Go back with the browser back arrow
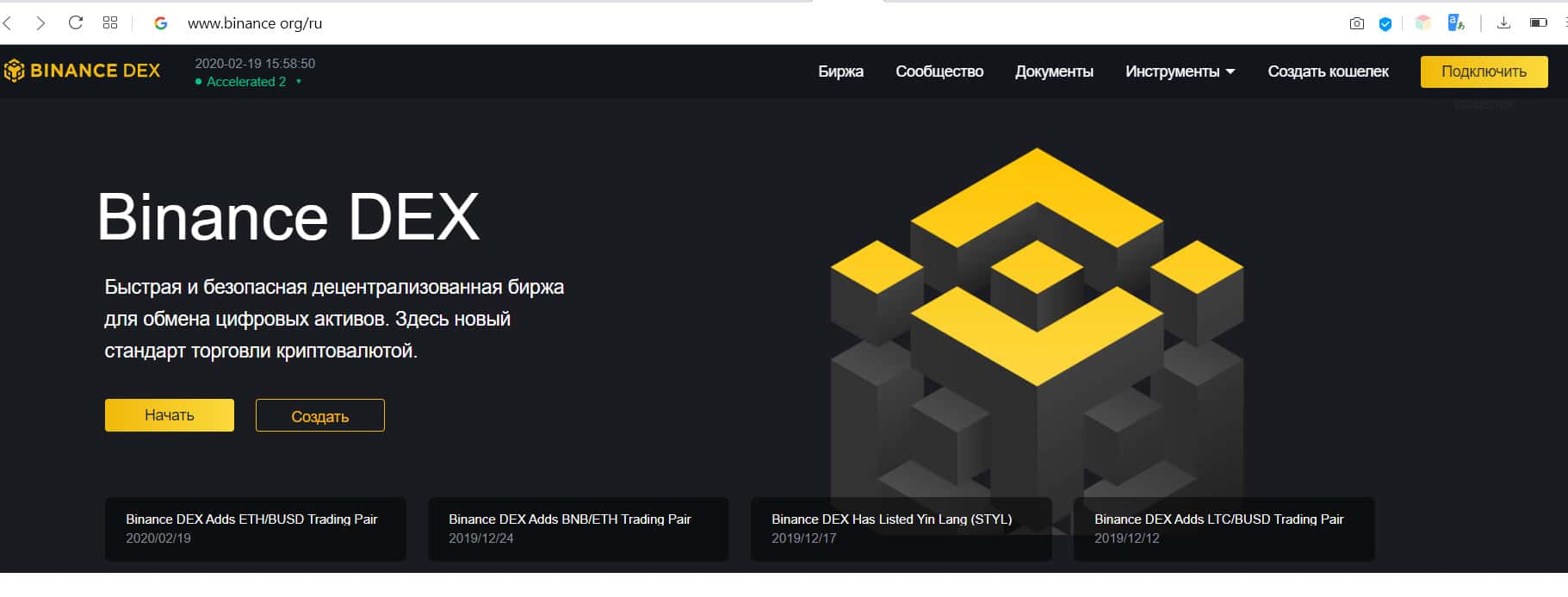 [8, 23]
